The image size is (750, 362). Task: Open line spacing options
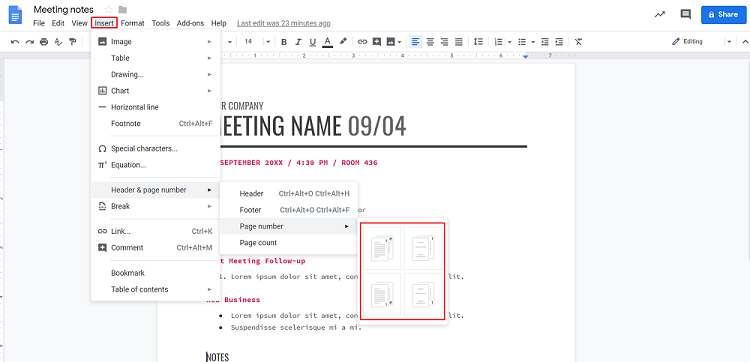(478, 42)
